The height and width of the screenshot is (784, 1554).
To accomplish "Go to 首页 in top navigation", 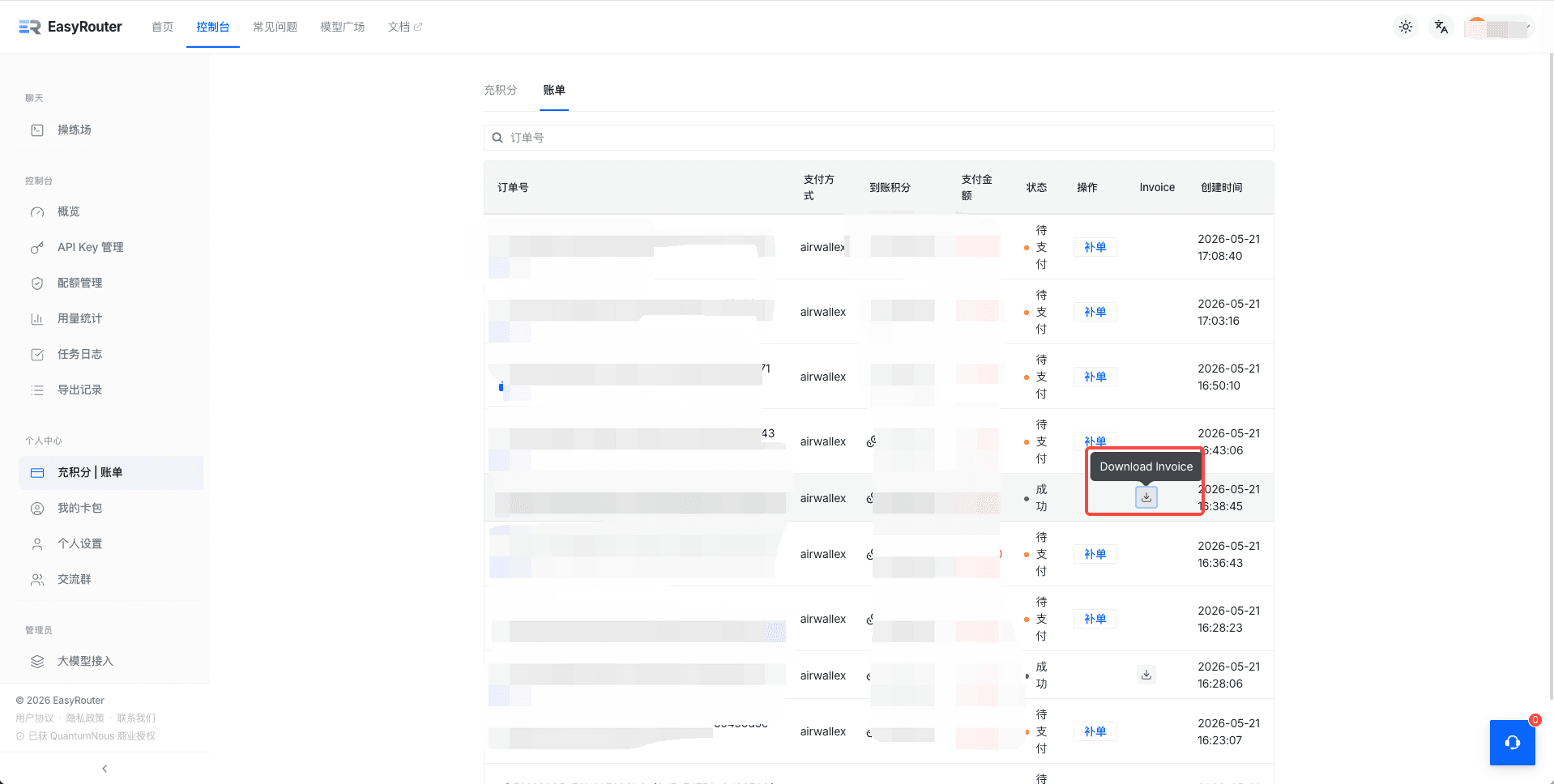I will click(x=162, y=27).
